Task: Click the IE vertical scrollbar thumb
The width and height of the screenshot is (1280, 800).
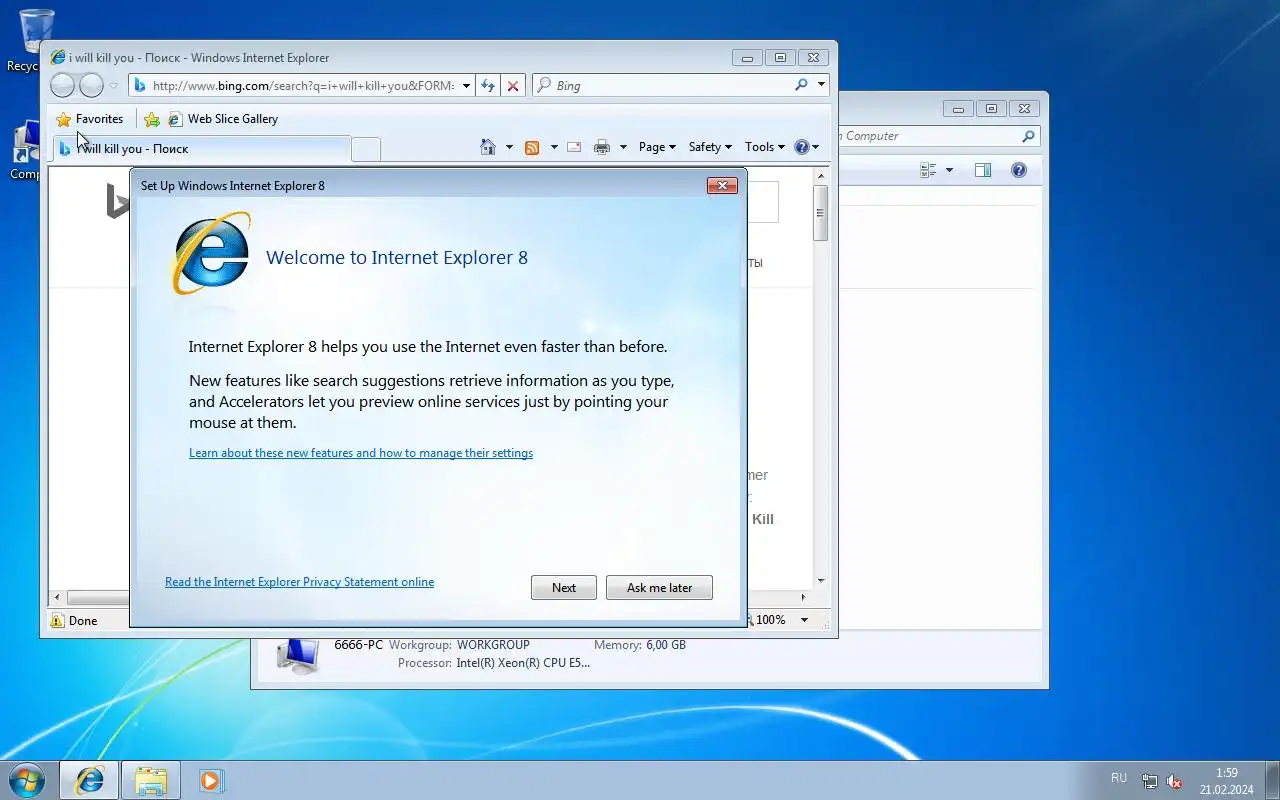Action: (x=821, y=213)
